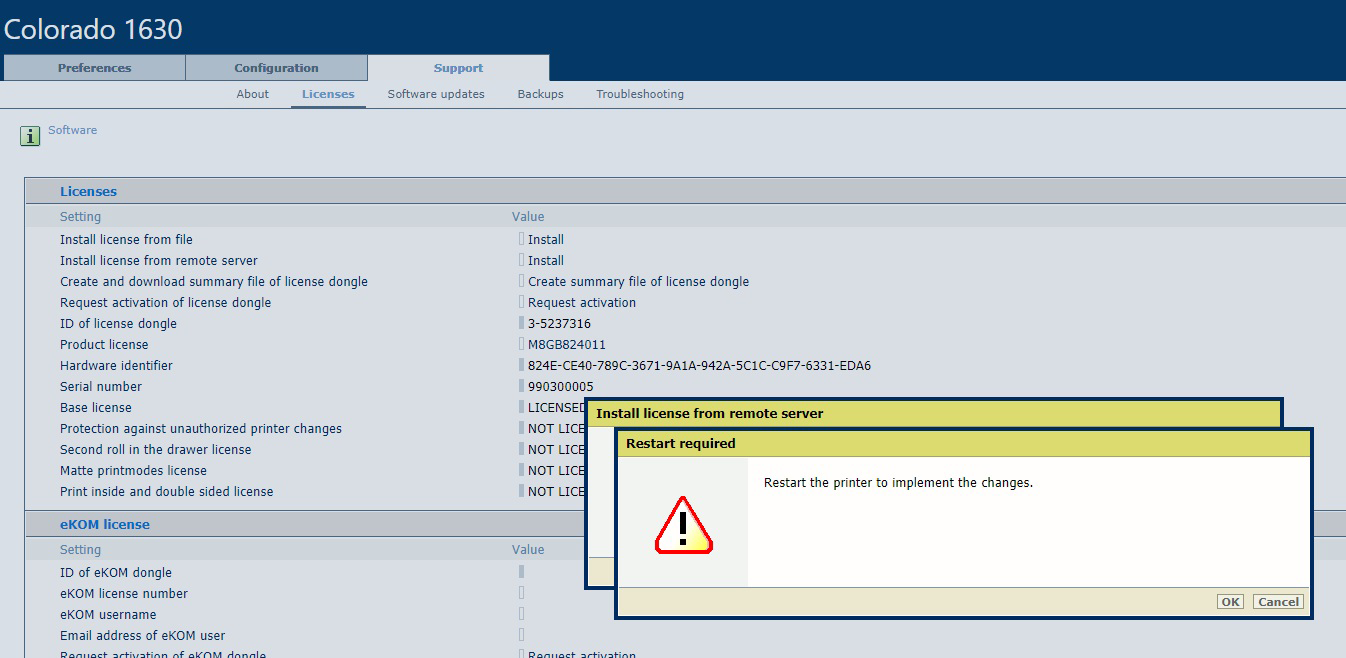Click the restart message text in dialog
The image size is (1346, 658).
pyautogui.click(x=898, y=482)
